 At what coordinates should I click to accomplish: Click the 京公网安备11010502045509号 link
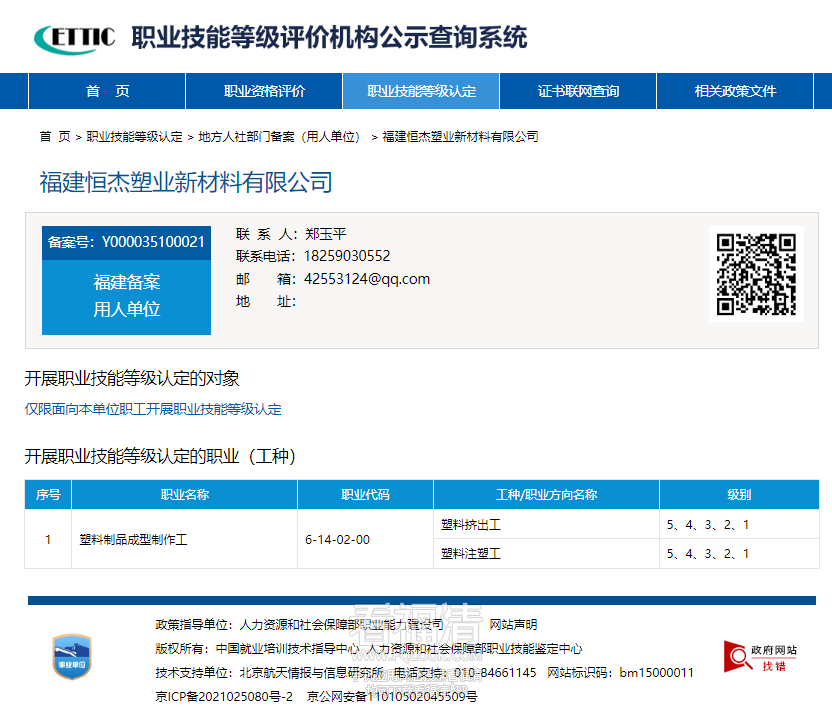pos(392,696)
